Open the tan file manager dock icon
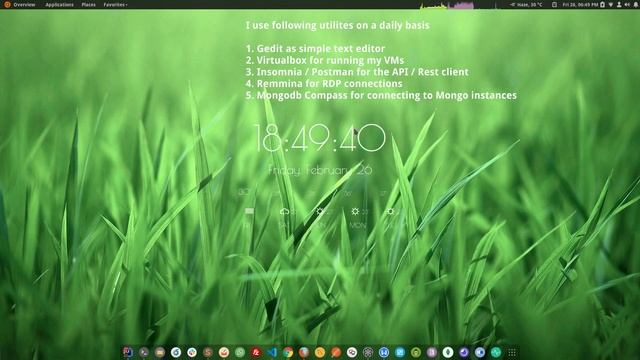 click(x=160, y=352)
